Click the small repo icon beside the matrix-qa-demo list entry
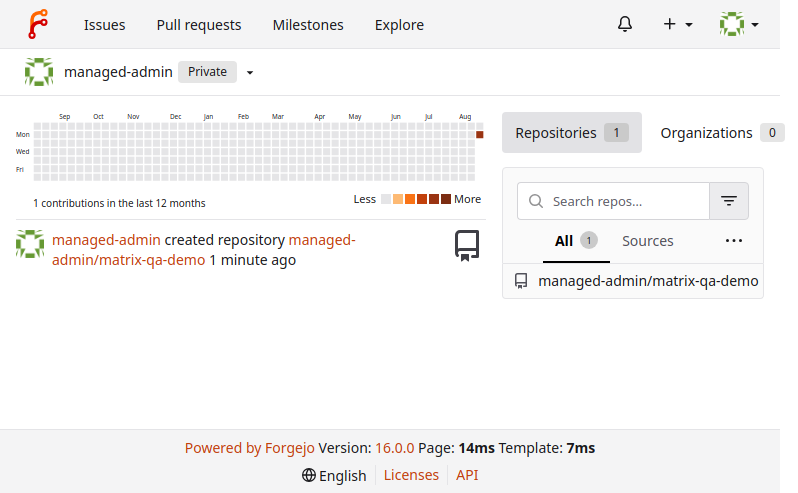Image resolution: width=798 pixels, height=493 pixels. (x=521, y=281)
